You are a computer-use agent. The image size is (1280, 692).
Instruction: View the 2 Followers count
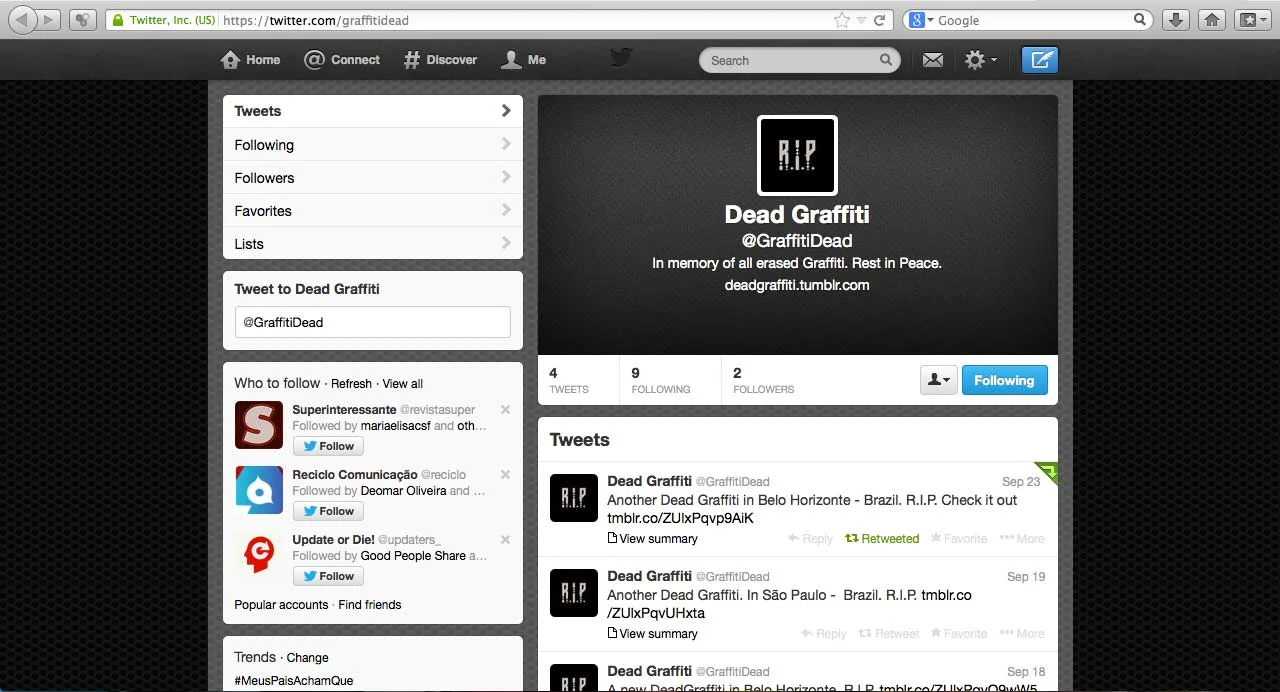[764, 380]
